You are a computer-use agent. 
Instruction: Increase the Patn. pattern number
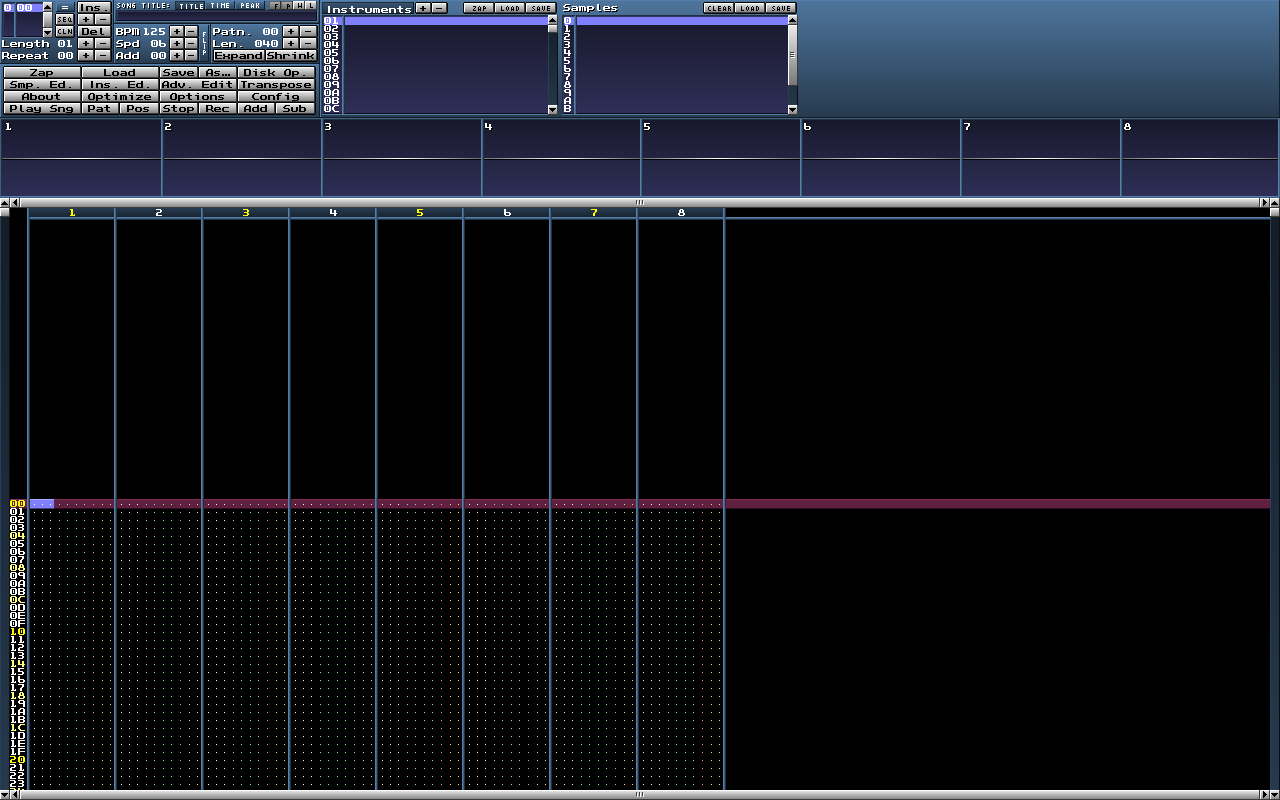click(290, 31)
